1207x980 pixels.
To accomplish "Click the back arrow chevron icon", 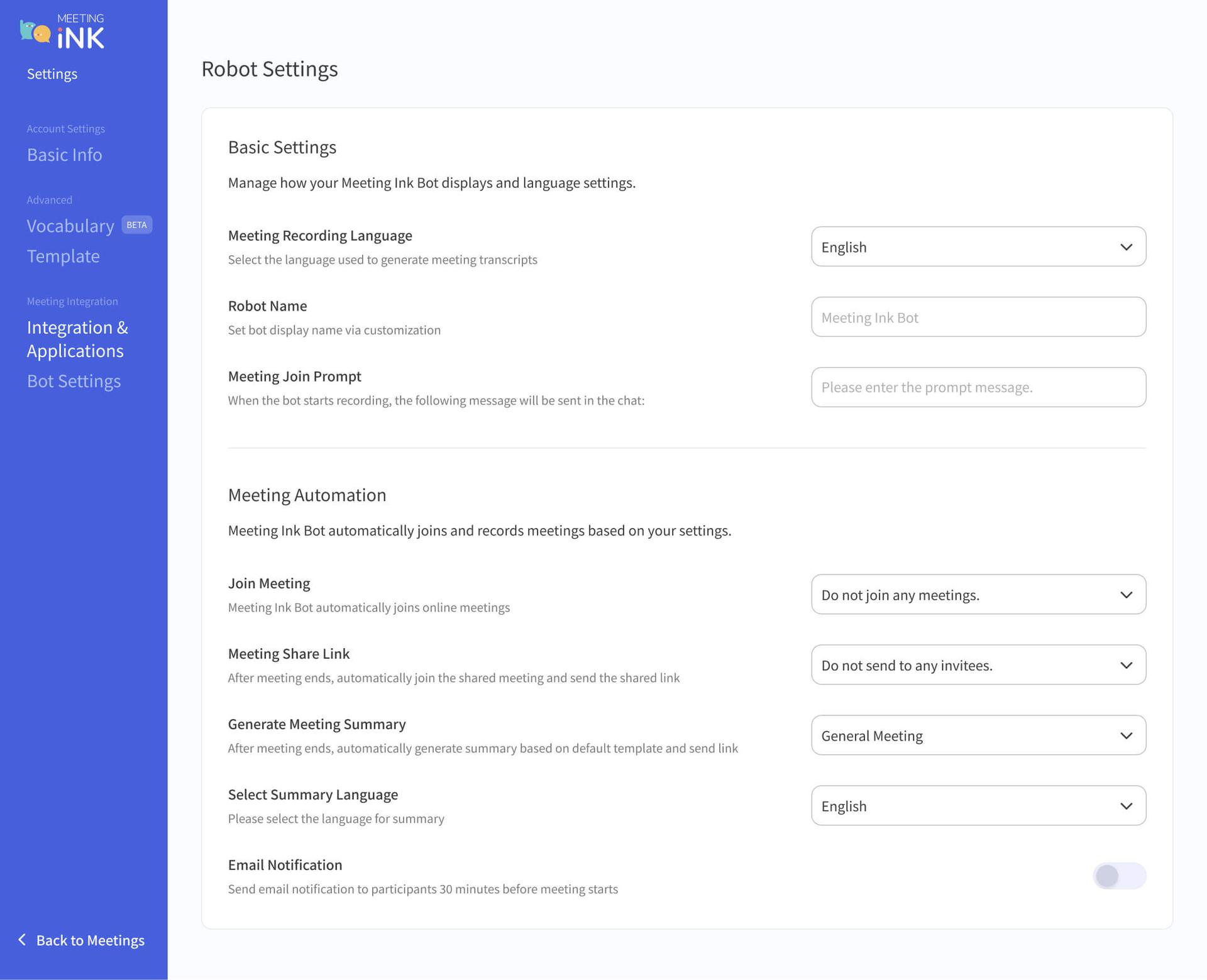I will tap(22, 939).
